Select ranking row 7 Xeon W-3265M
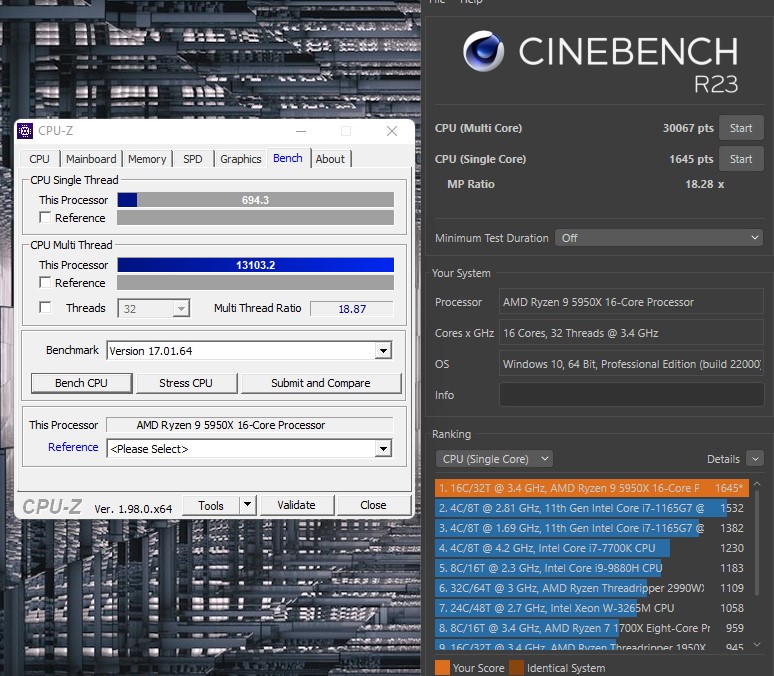This screenshot has width=774, height=676. tap(592, 608)
